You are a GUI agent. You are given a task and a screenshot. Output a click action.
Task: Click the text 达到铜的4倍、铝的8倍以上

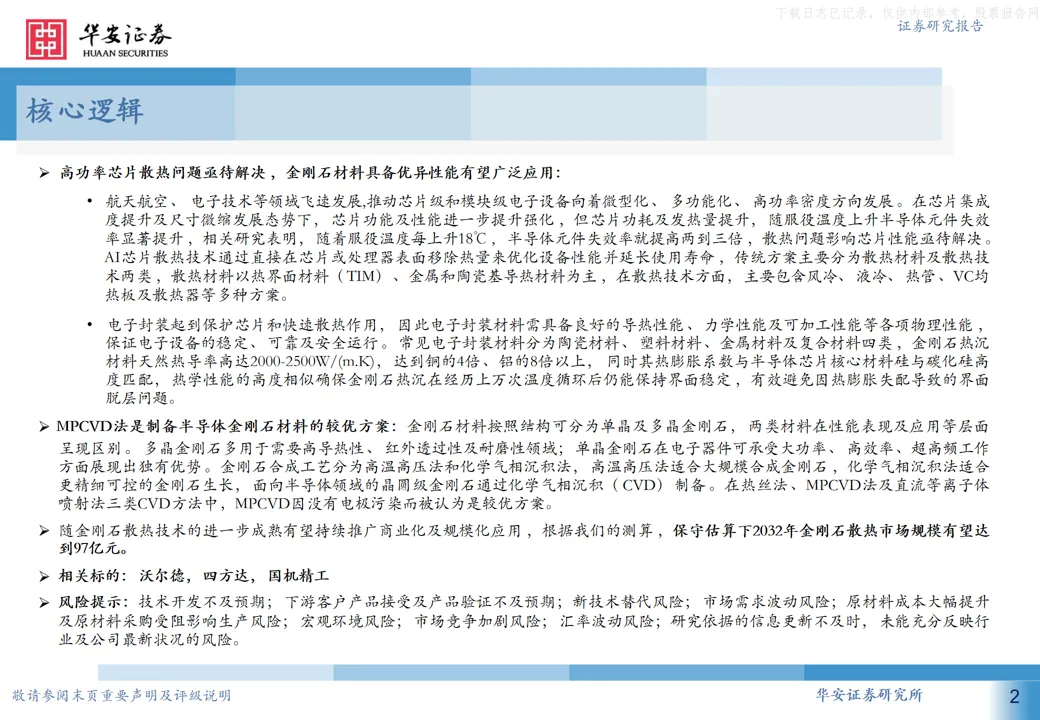[489, 361]
